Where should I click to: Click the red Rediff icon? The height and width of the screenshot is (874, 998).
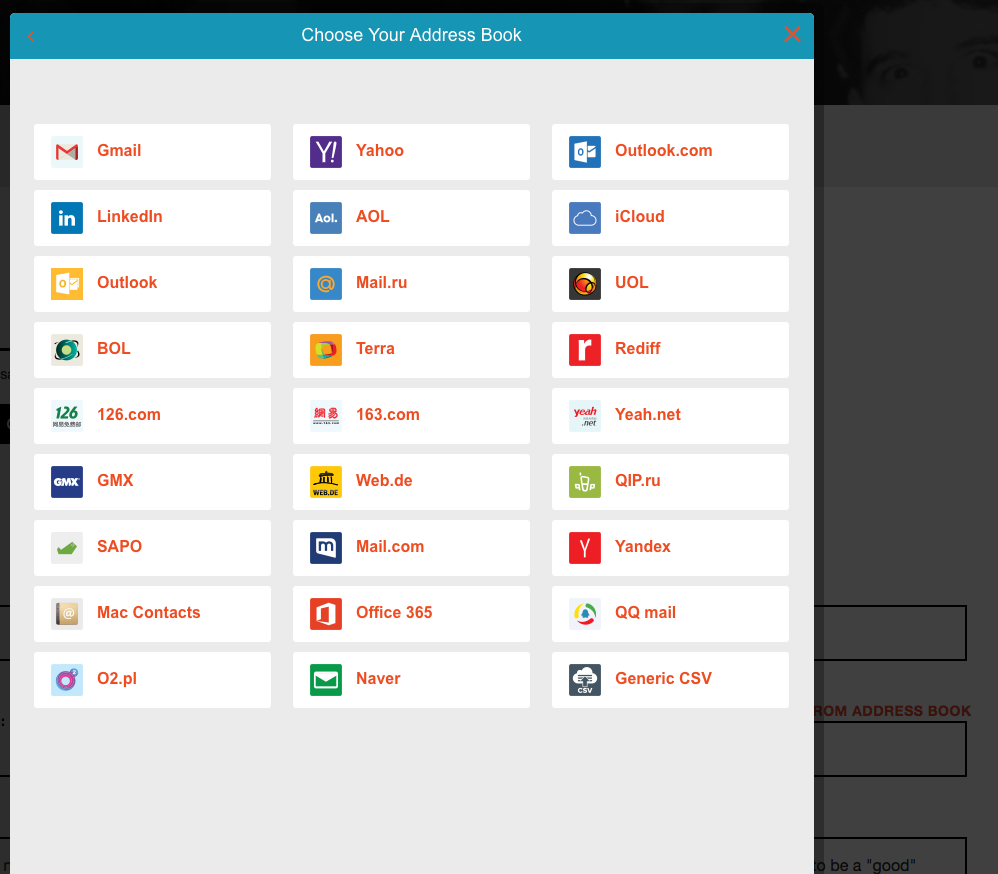tap(585, 349)
